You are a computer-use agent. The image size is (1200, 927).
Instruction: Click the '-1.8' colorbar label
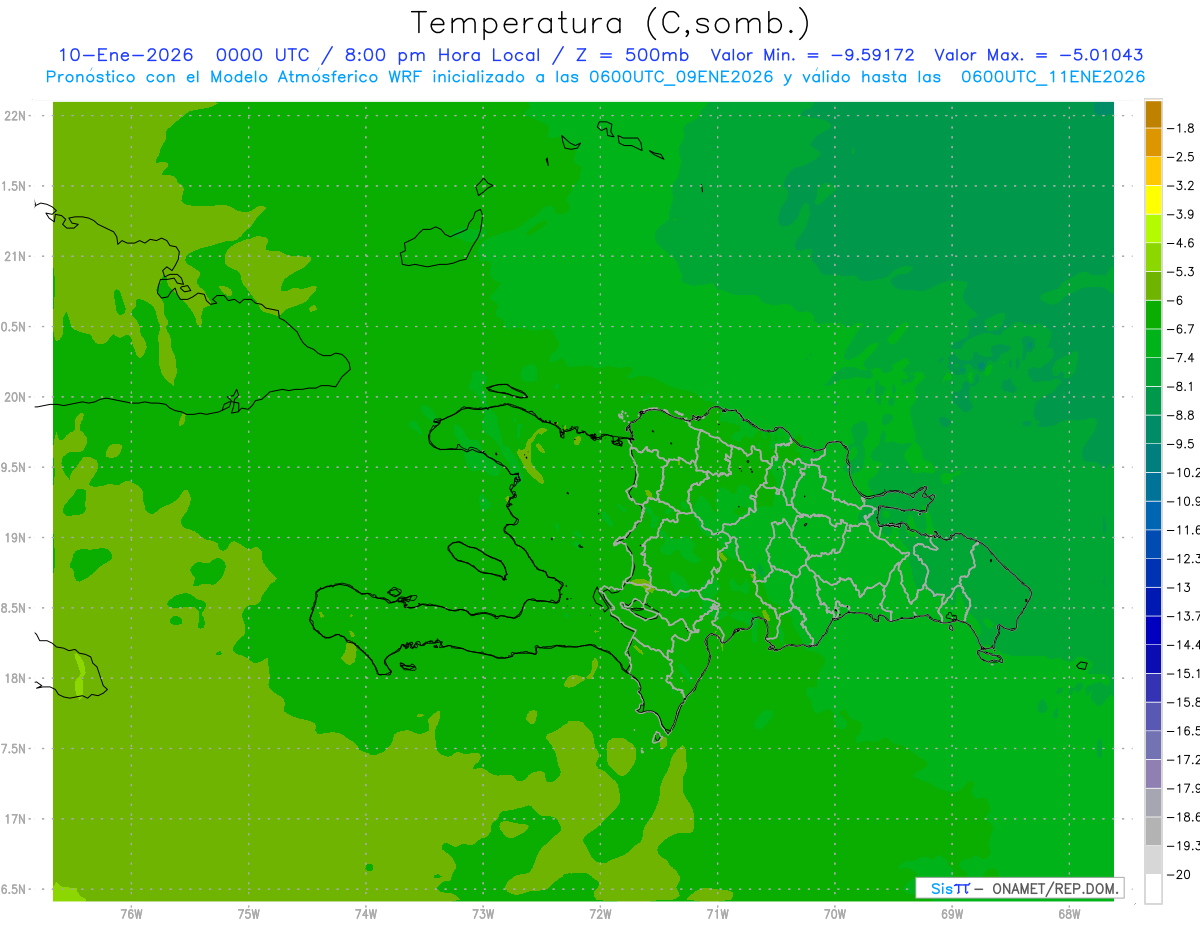[x=1181, y=128]
